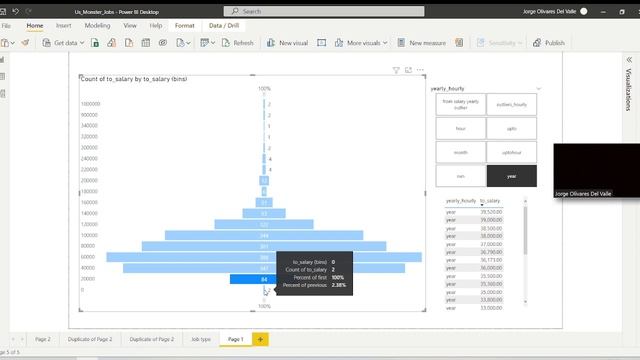Expand the Transform data dropdown arrow
The image size is (640, 360).
pyautogui.click(x=213, y=43)
